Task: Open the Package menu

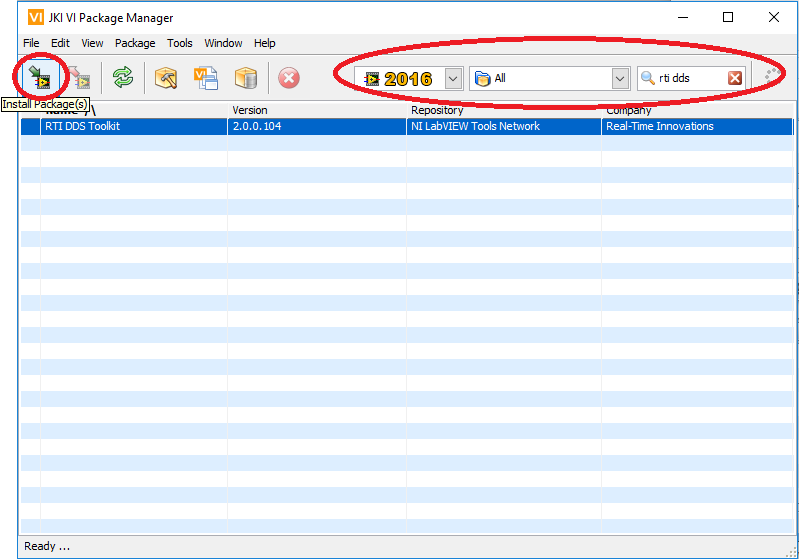Action: click(x=135, y=43)
